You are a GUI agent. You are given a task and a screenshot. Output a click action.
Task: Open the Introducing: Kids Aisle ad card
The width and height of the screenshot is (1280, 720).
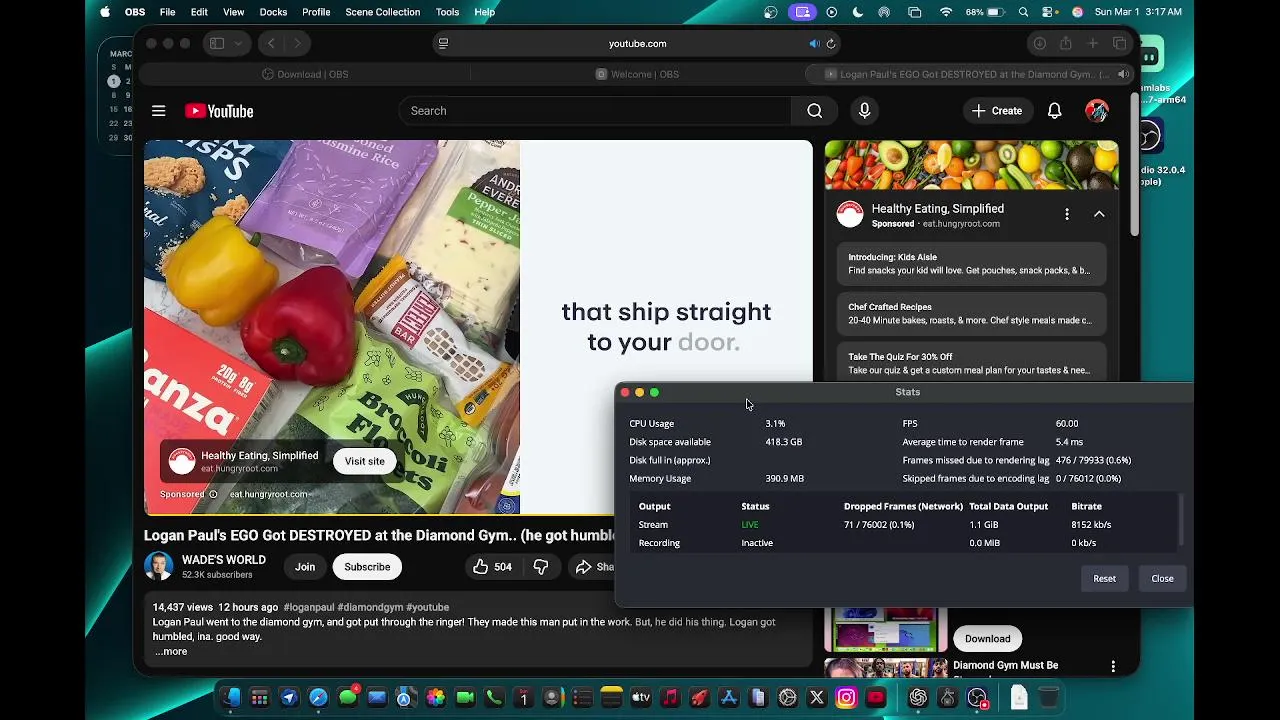pyautogui.click(x=971, y=264)
